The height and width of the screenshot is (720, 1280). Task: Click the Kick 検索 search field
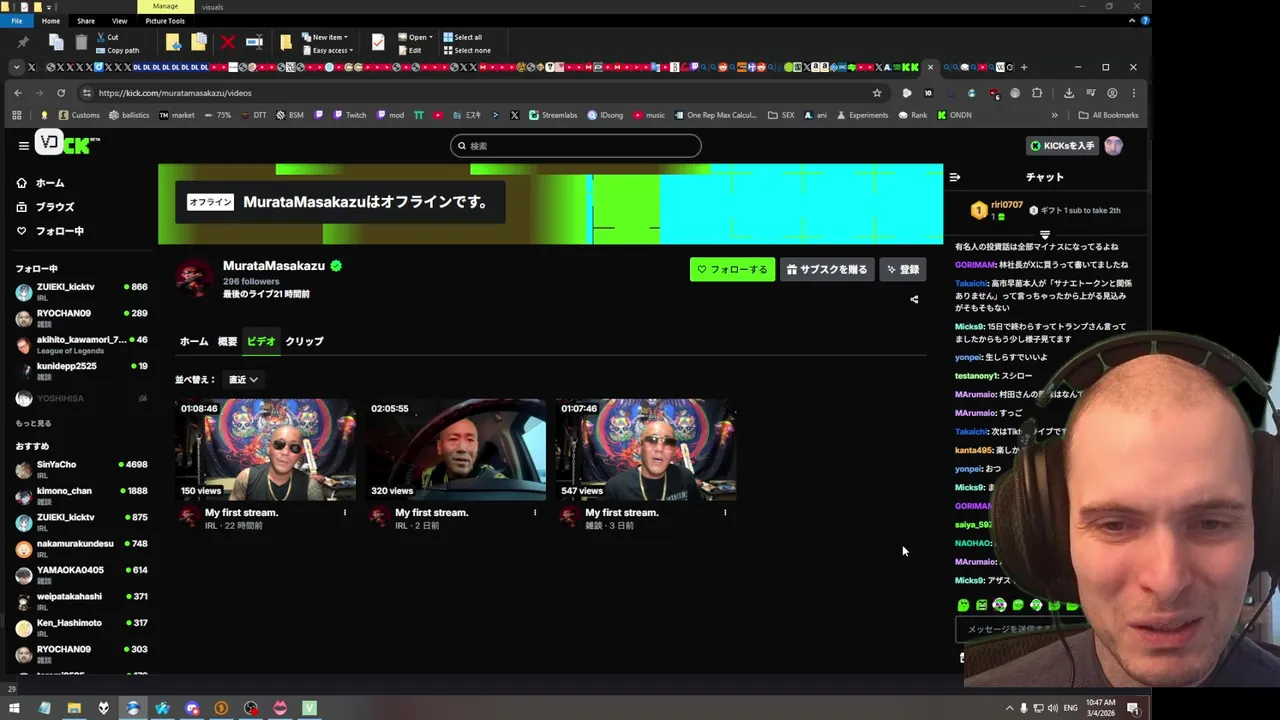point(576,146)
